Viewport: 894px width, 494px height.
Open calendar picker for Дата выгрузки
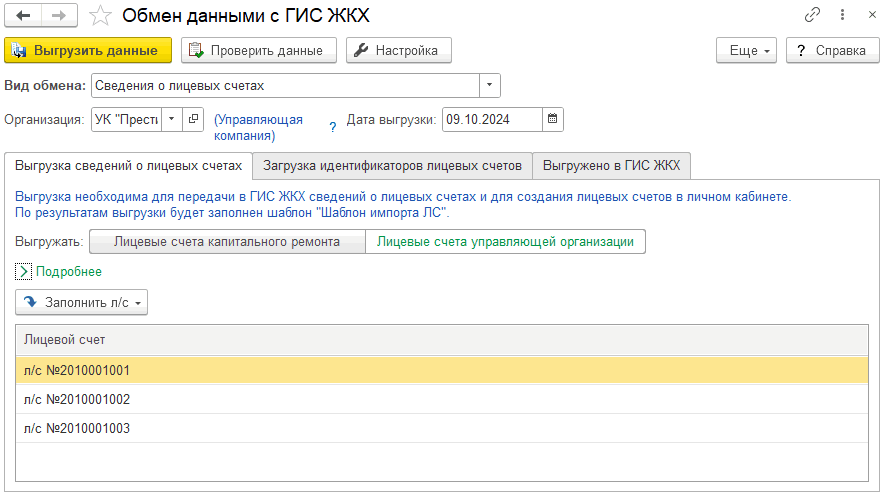click(552, 119)
